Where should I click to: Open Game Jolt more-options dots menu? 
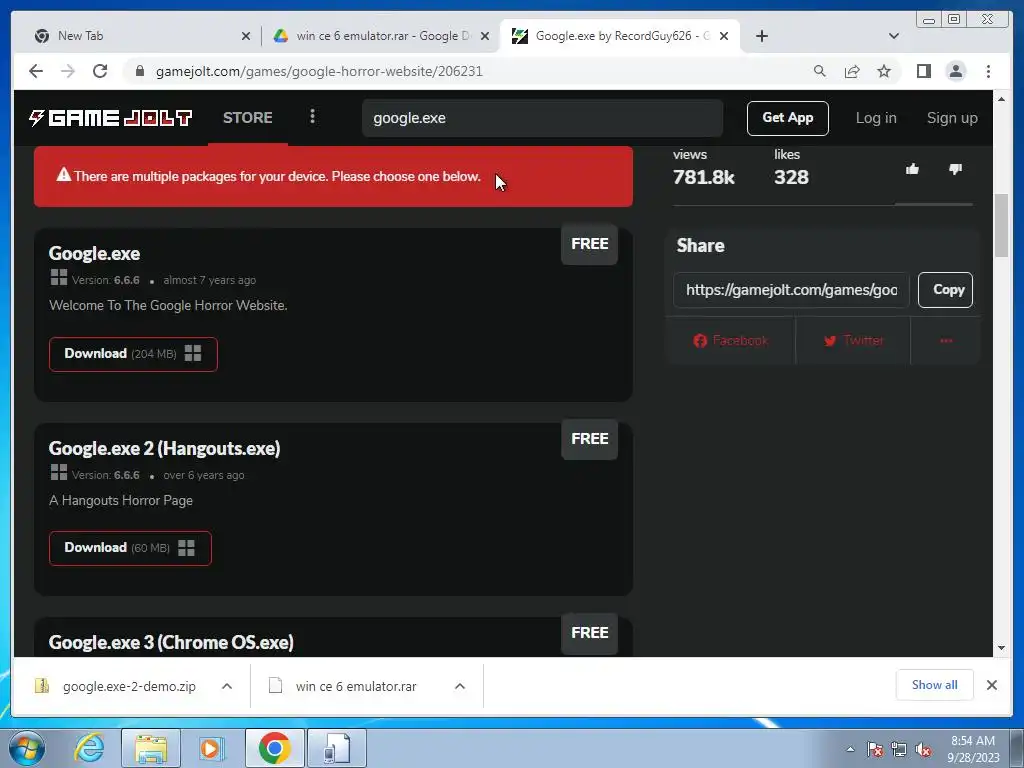click(x=312, y=116)
